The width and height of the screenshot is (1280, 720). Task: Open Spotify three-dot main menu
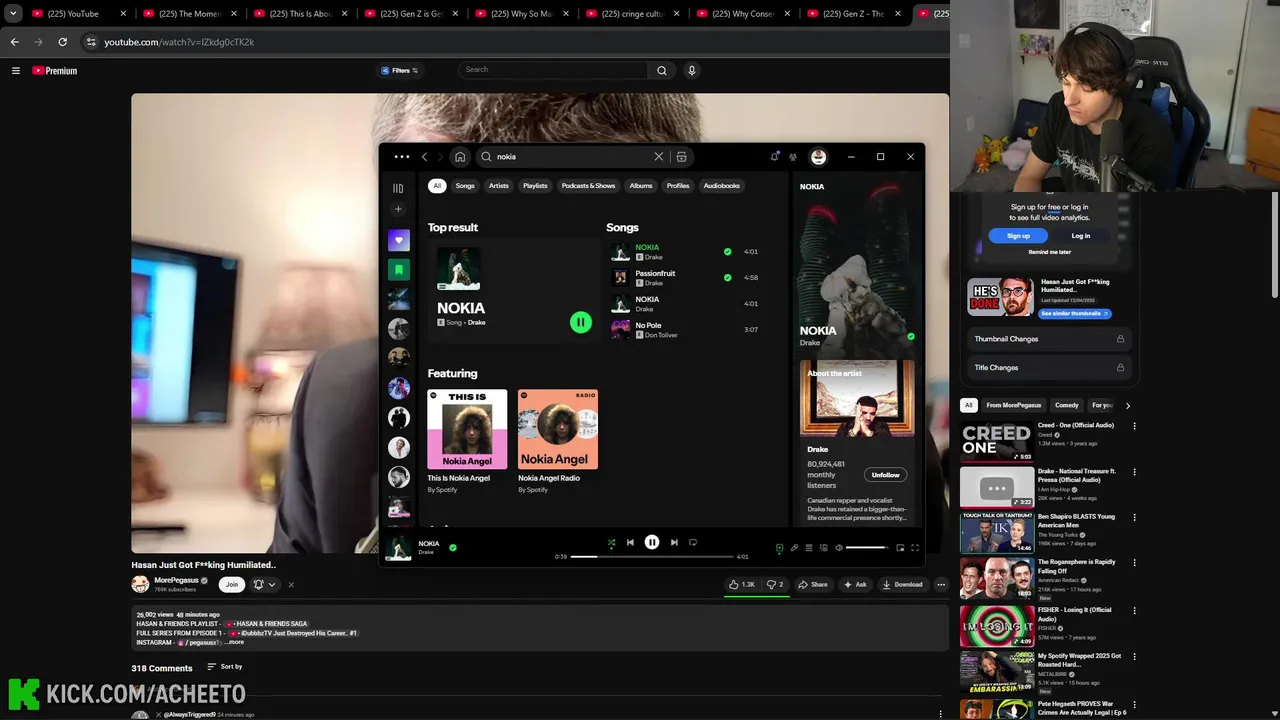pos(401,157)
